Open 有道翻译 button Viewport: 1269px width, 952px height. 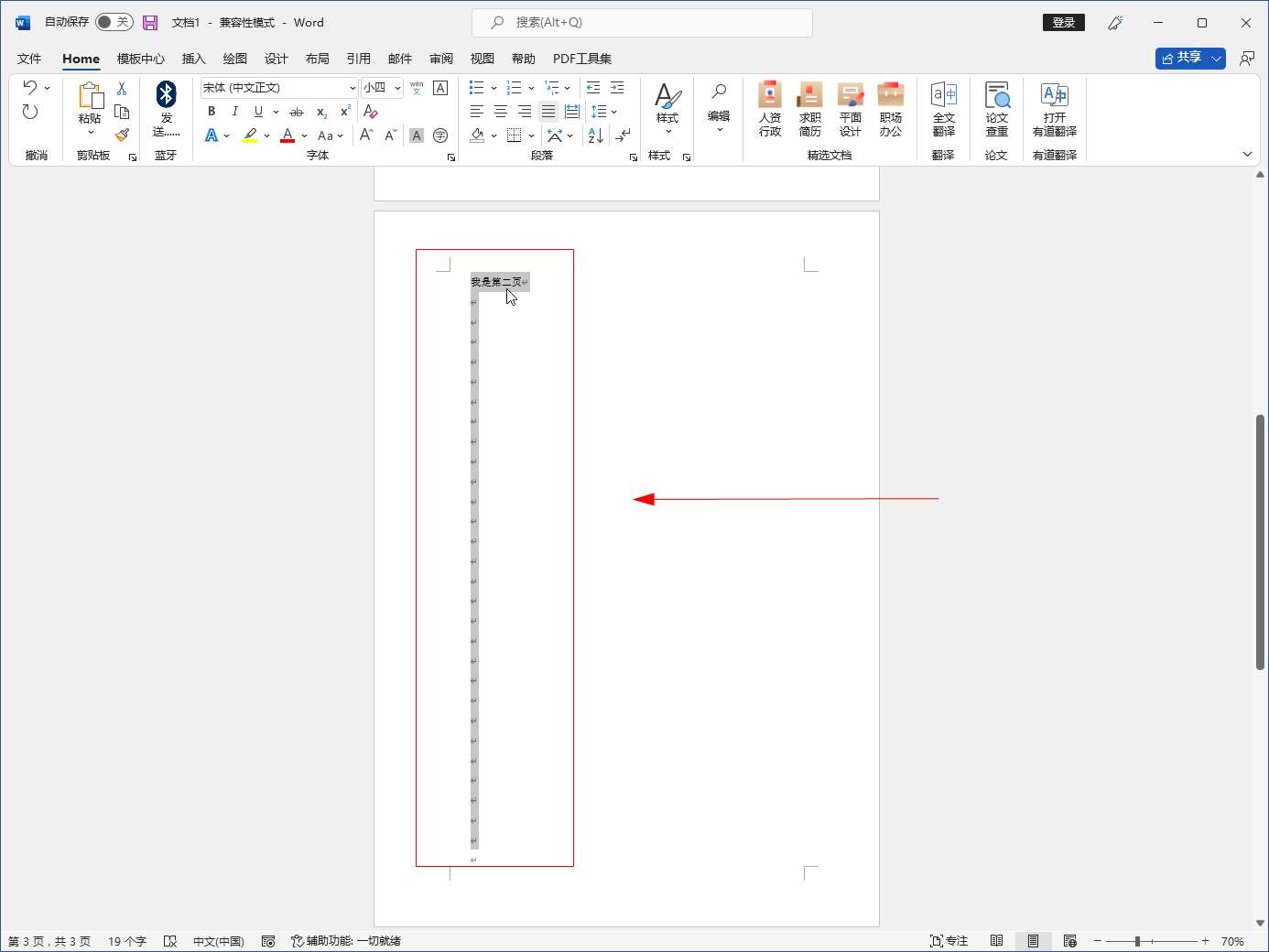(x=1055, y=109)
